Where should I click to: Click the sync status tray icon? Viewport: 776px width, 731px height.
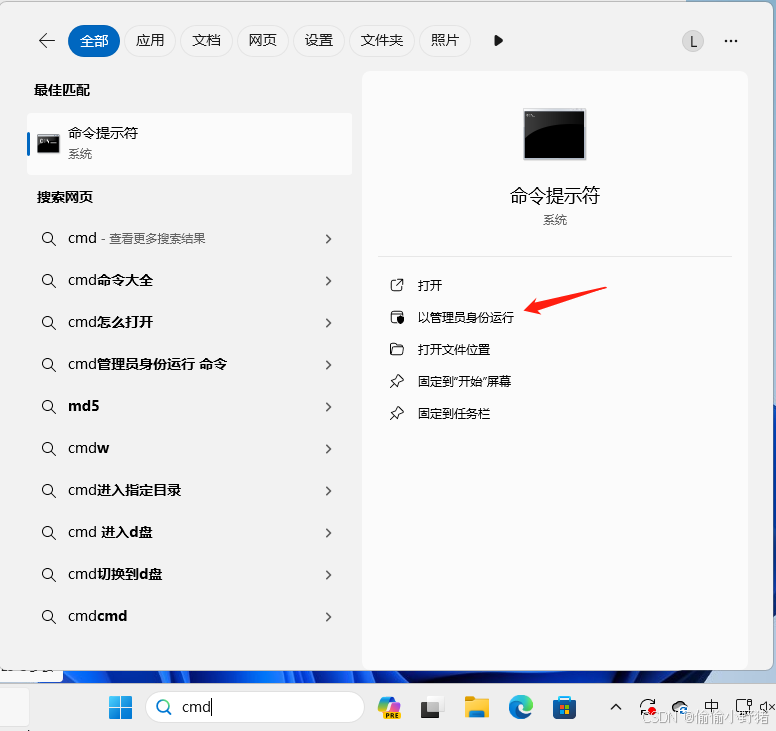[x=648, y=707]
